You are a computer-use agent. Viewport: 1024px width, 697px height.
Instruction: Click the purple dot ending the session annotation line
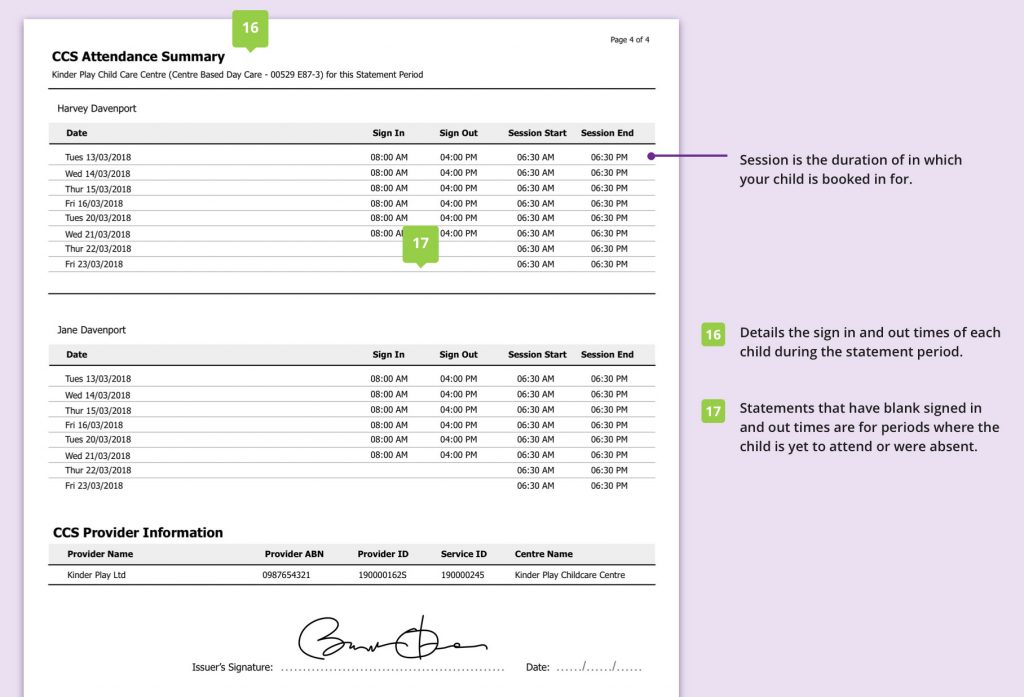click(x=651, y=156)
